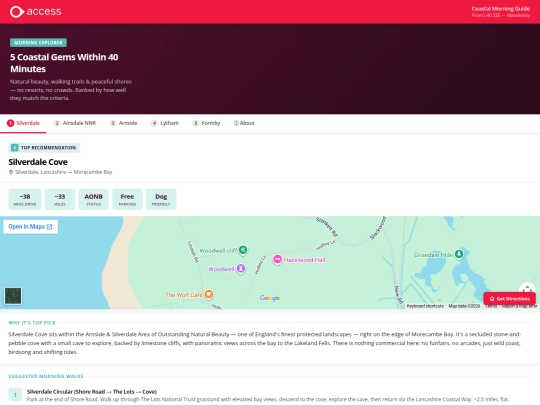Click the access logo in the header
Screen dimensions: 540x405
[35, 11]
